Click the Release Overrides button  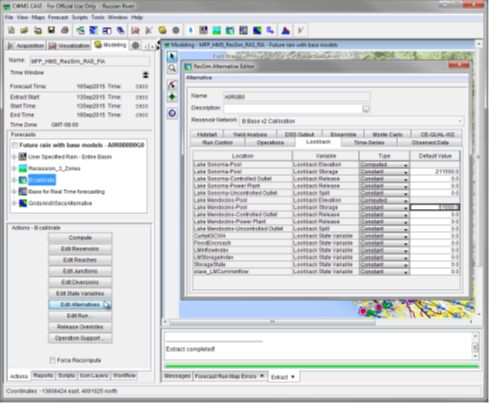[x=80, y=327]
